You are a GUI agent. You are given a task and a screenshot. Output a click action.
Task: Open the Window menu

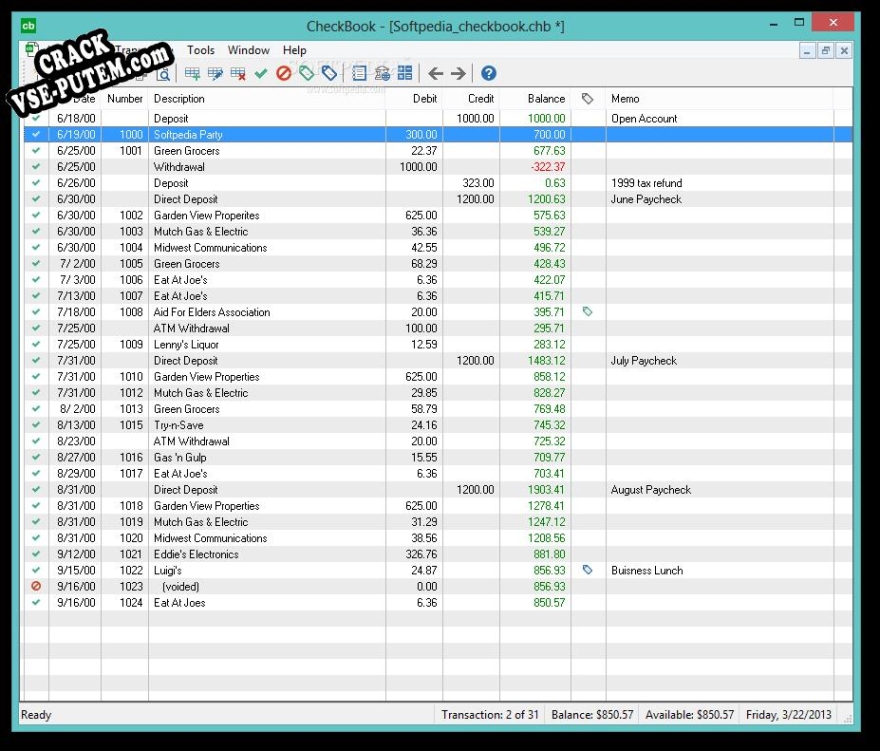[x=248, y=50]
